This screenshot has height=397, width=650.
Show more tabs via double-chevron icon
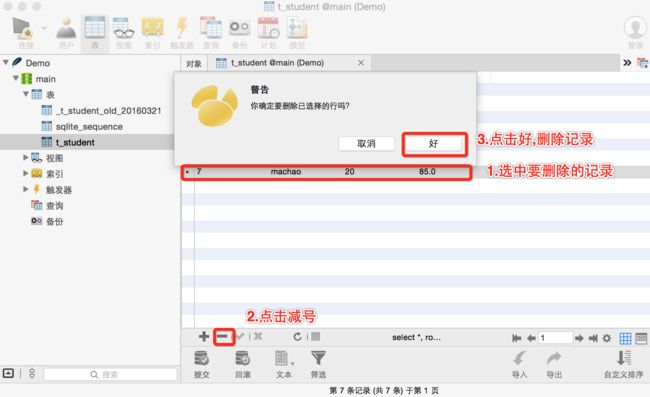(627, 63)
